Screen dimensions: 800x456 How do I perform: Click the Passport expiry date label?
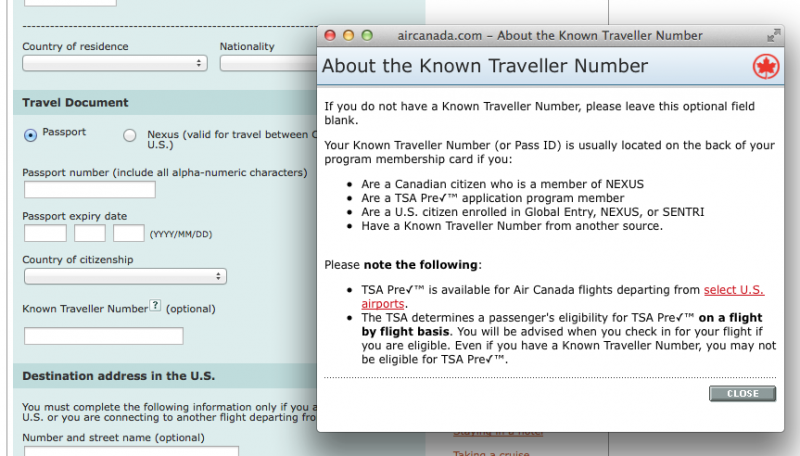coord(74,216)
